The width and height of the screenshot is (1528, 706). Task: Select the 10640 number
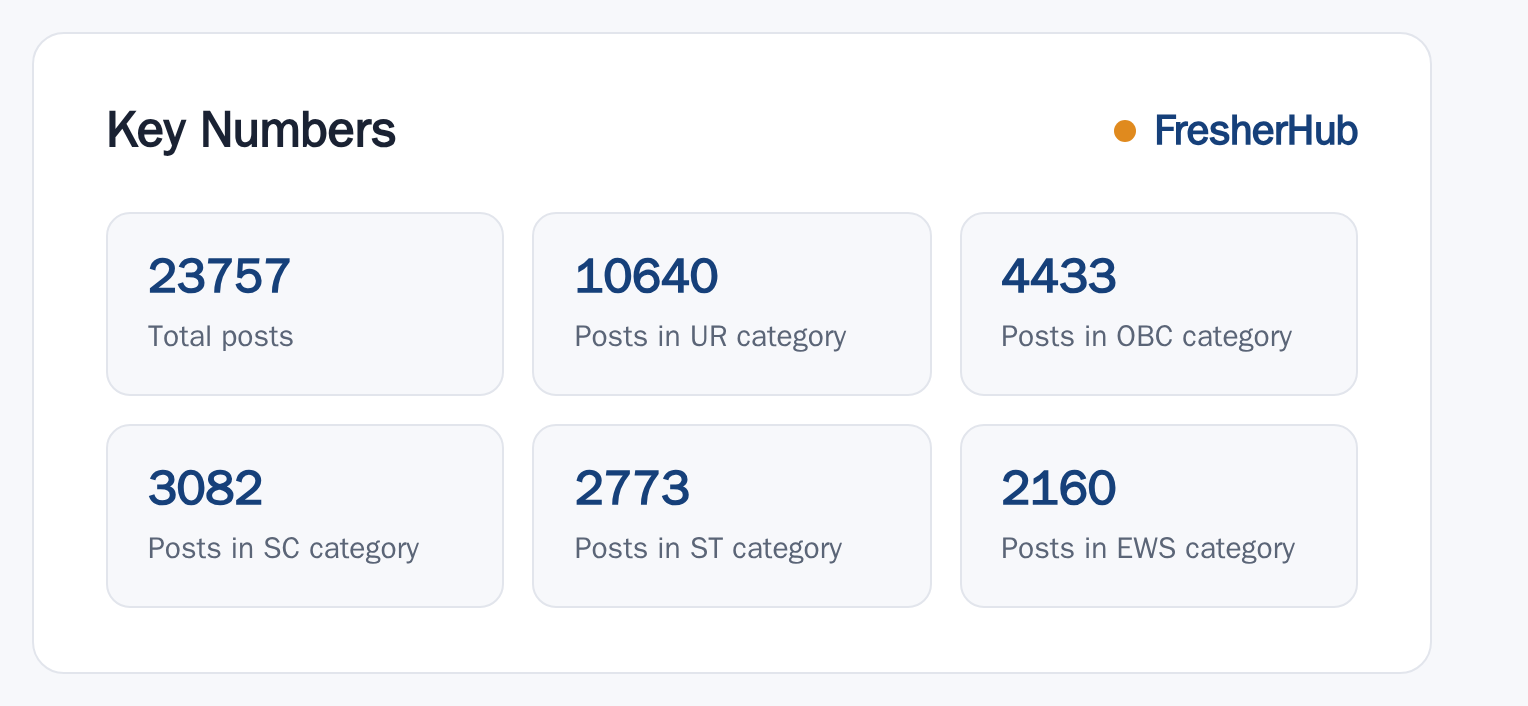(x=646, y=276)
